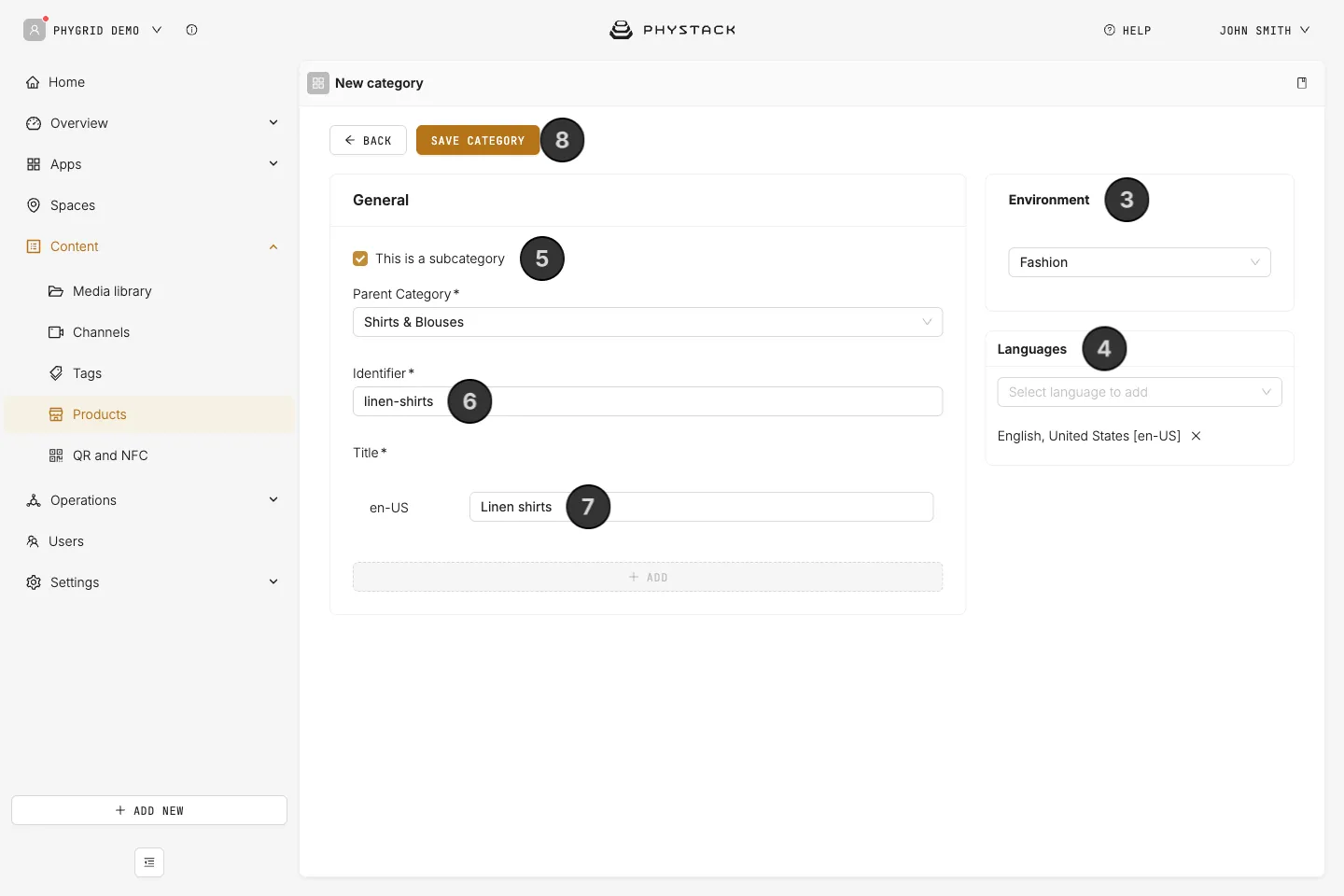Collapse the Content section chevron
This screenshot has width=1344, height=896.
pyautogui.click(x=273, y=246)
